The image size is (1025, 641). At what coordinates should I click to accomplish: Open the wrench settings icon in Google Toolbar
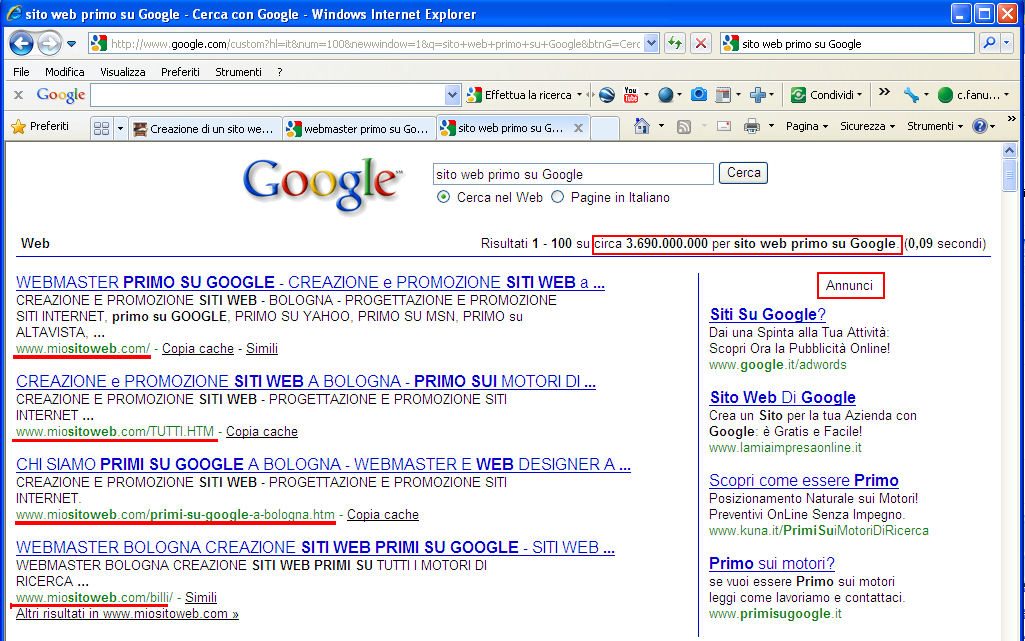(911, 95)
